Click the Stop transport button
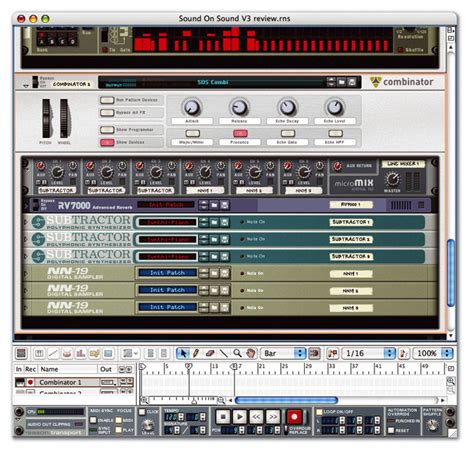The width and height of the screenshot is (474, 451). (x=223, y=417)
